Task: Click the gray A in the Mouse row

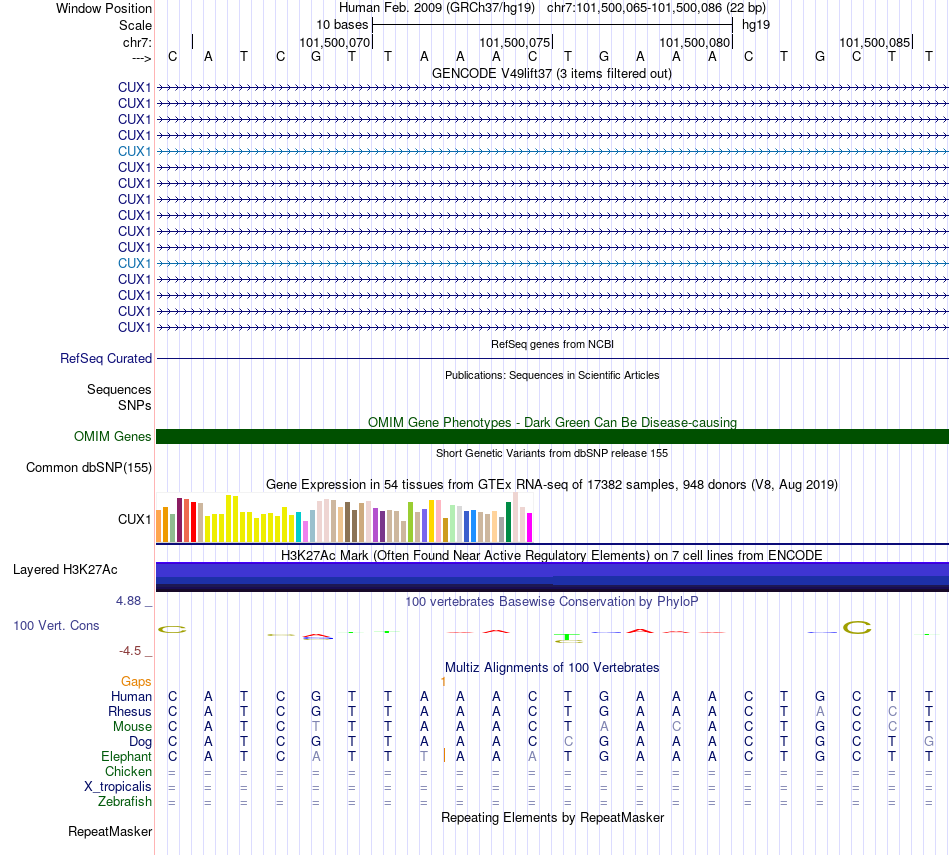Action: pyautogui.click(x=604, y=726)
